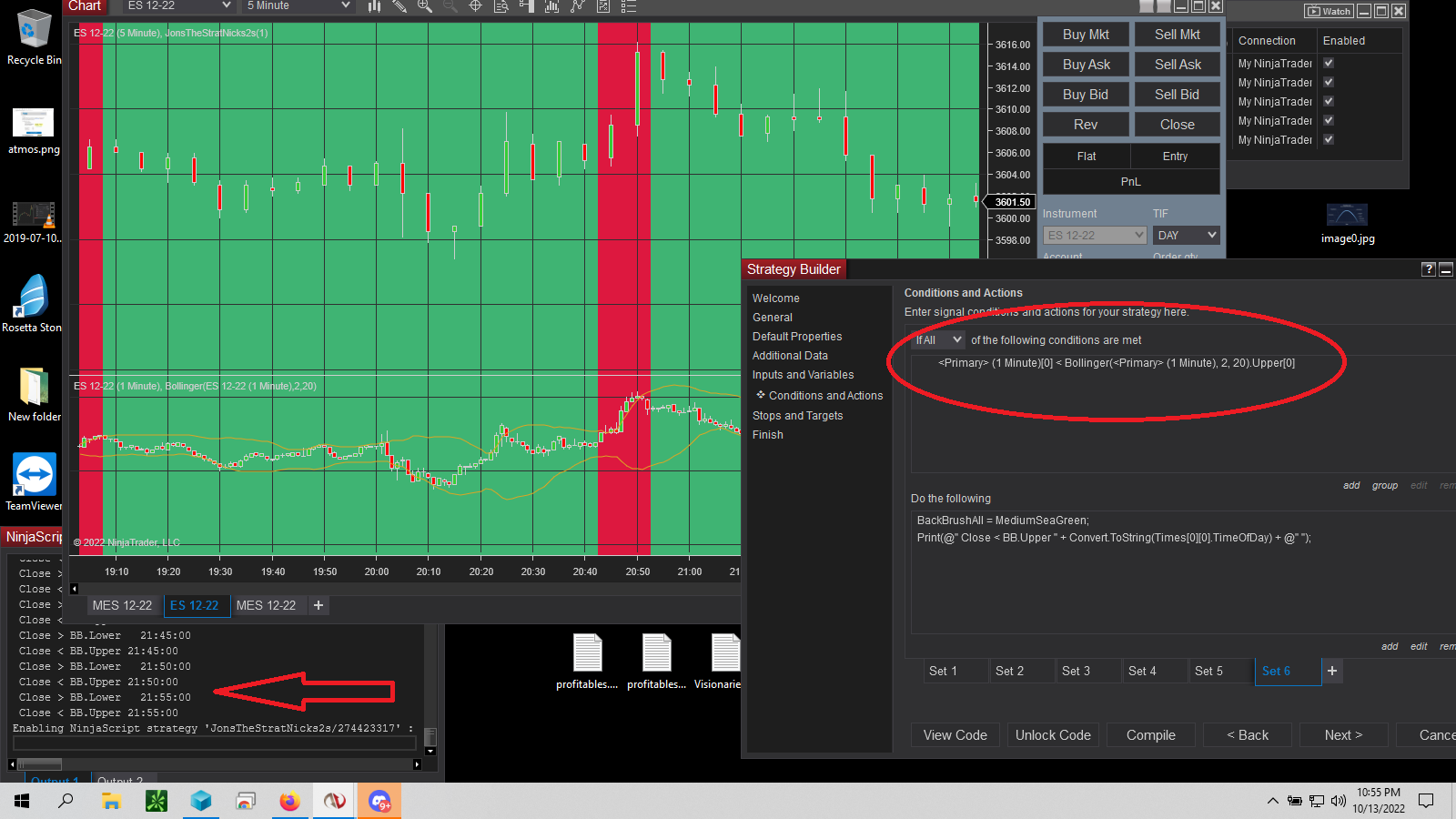Open the data box icon in chart toolbar
The height and width of the screenshot is (819, 1456).
coord(500,5)
